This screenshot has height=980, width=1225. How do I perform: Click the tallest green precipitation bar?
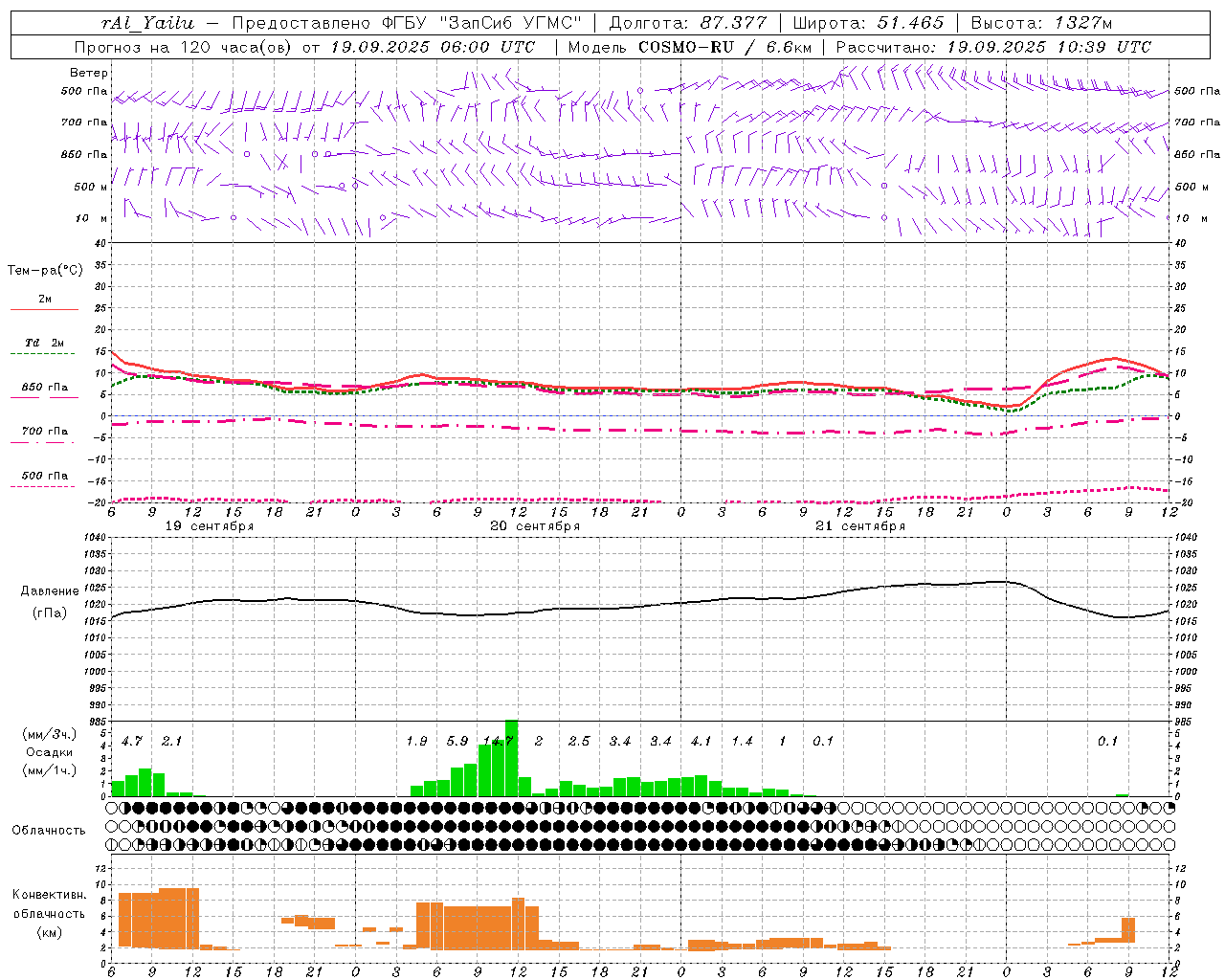tap(512, 758)
